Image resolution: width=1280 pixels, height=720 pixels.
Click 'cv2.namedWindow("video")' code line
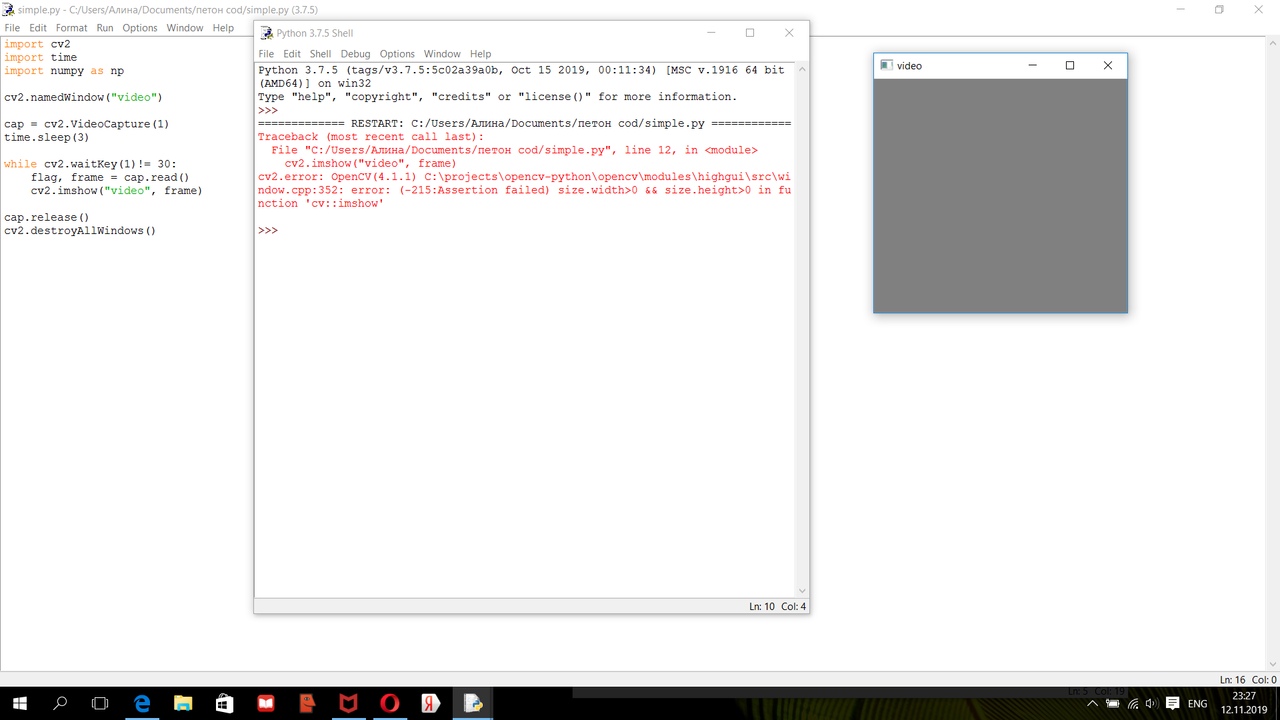click(x=83, y=97)
